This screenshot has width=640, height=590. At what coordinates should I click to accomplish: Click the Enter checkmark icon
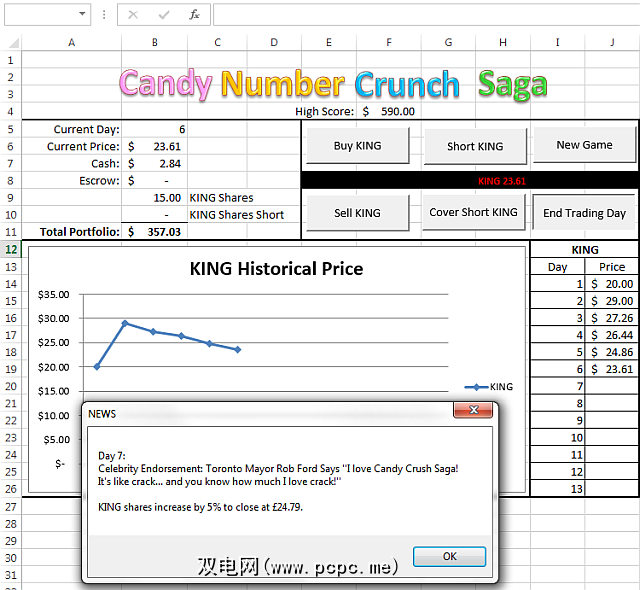[x=164, y=15]
